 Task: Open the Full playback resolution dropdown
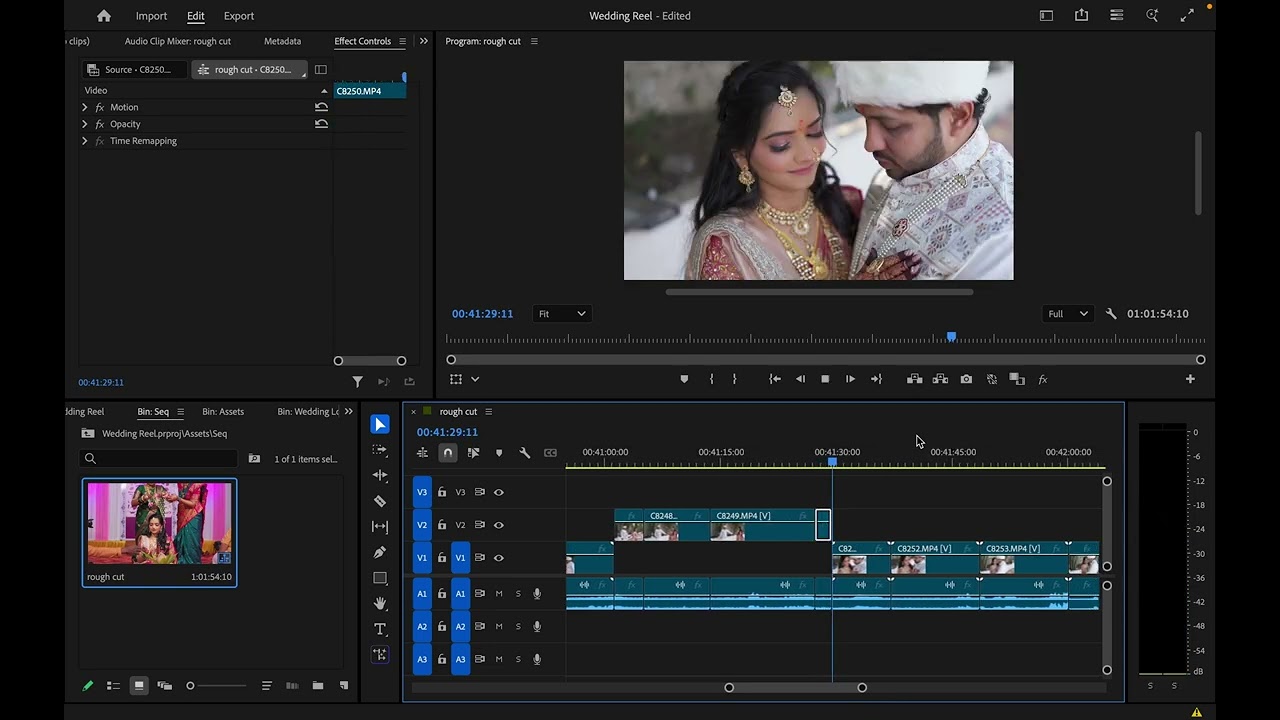1067,313
